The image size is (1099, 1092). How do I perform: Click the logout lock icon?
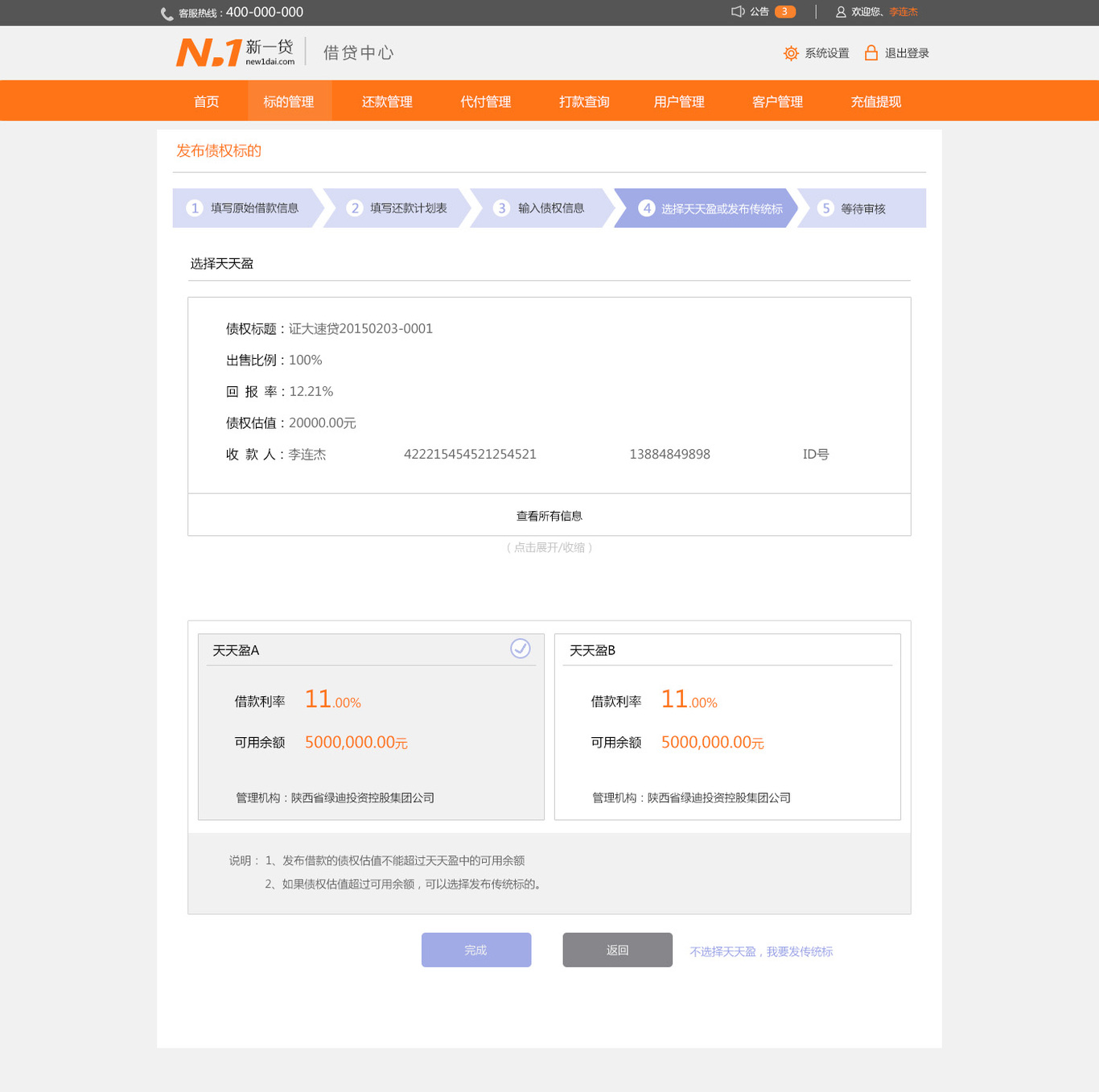coord(871,53)
